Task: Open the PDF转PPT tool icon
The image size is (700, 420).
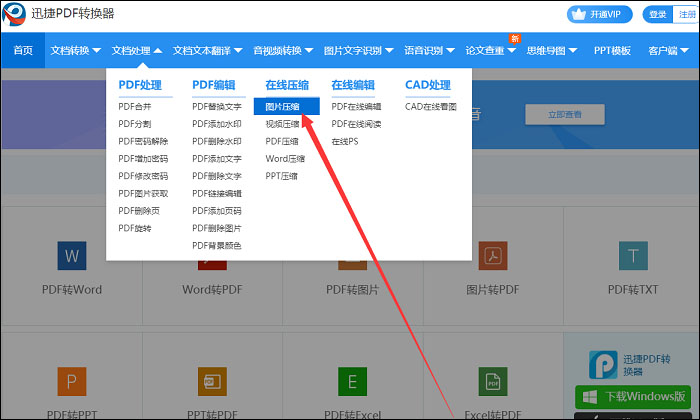Action: (72, 382)
